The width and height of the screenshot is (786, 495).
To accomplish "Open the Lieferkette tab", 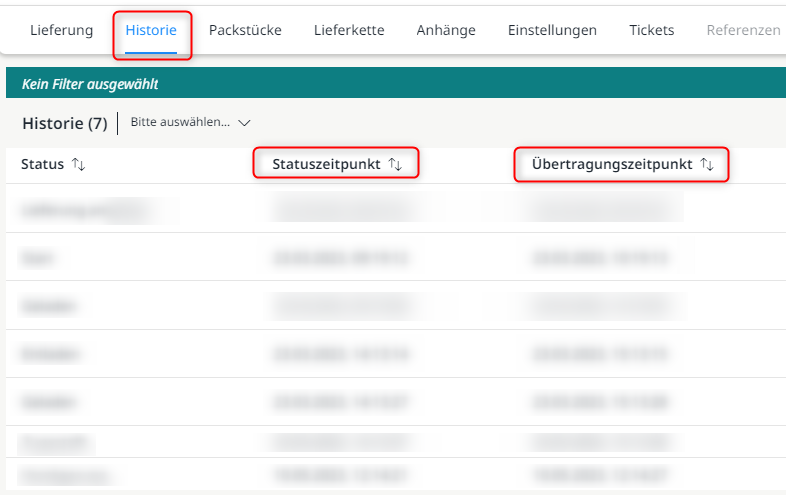I will [349, 30].
